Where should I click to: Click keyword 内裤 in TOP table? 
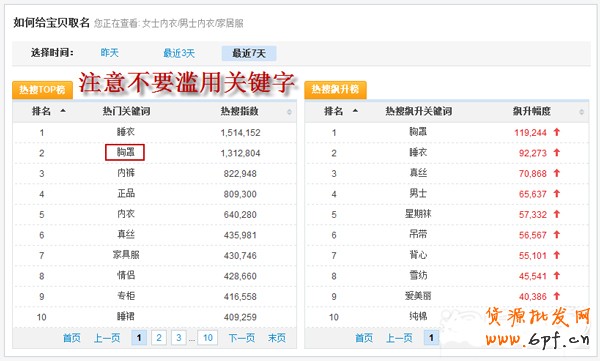126,173
